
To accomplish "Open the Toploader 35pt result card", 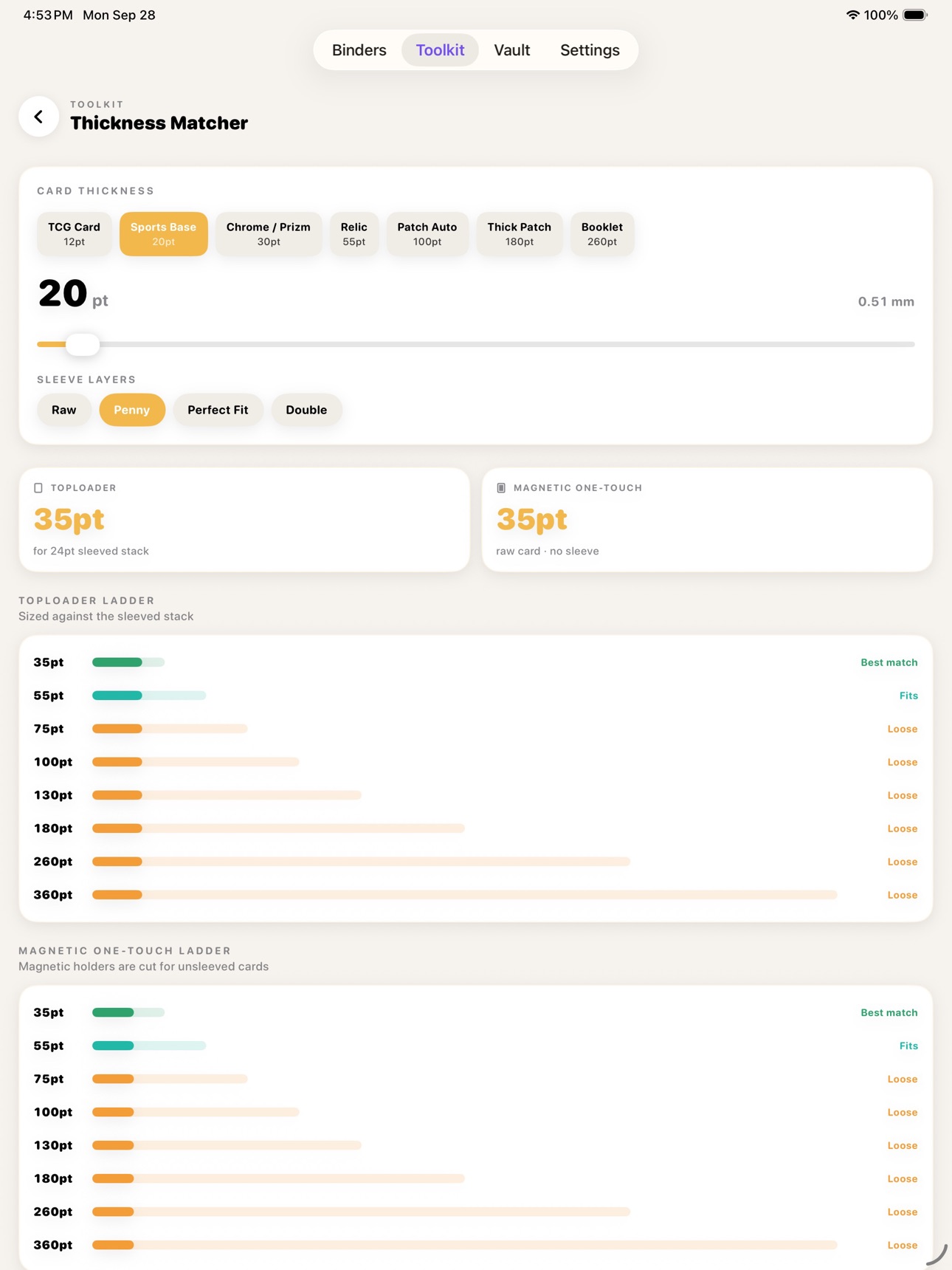I will pos(244,519).
